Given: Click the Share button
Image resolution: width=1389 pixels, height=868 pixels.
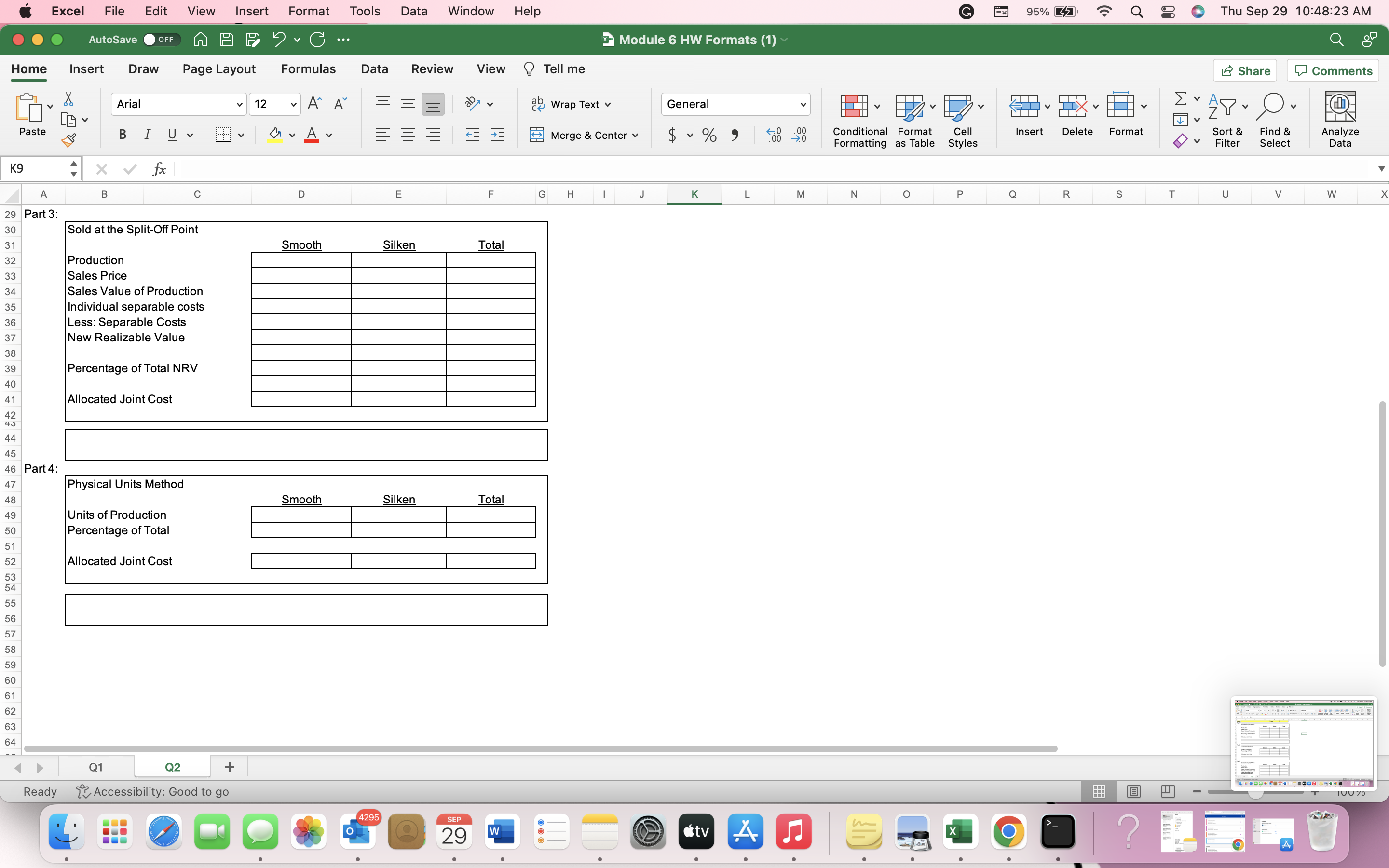Looking at the screenshot, I should (x=1245, y=70).
